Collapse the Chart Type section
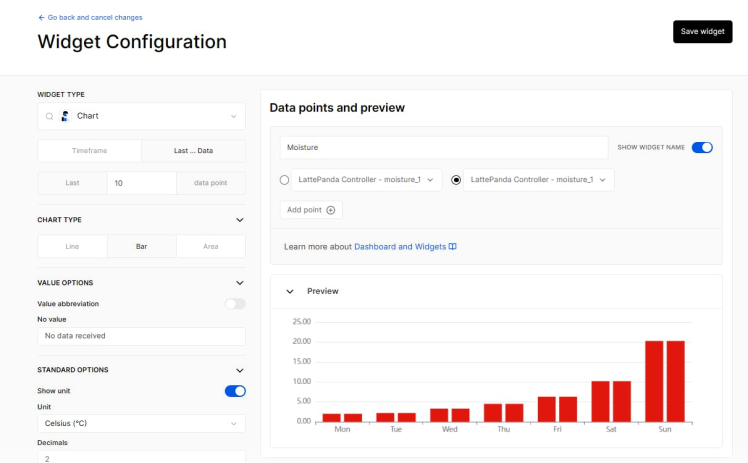 239,220
